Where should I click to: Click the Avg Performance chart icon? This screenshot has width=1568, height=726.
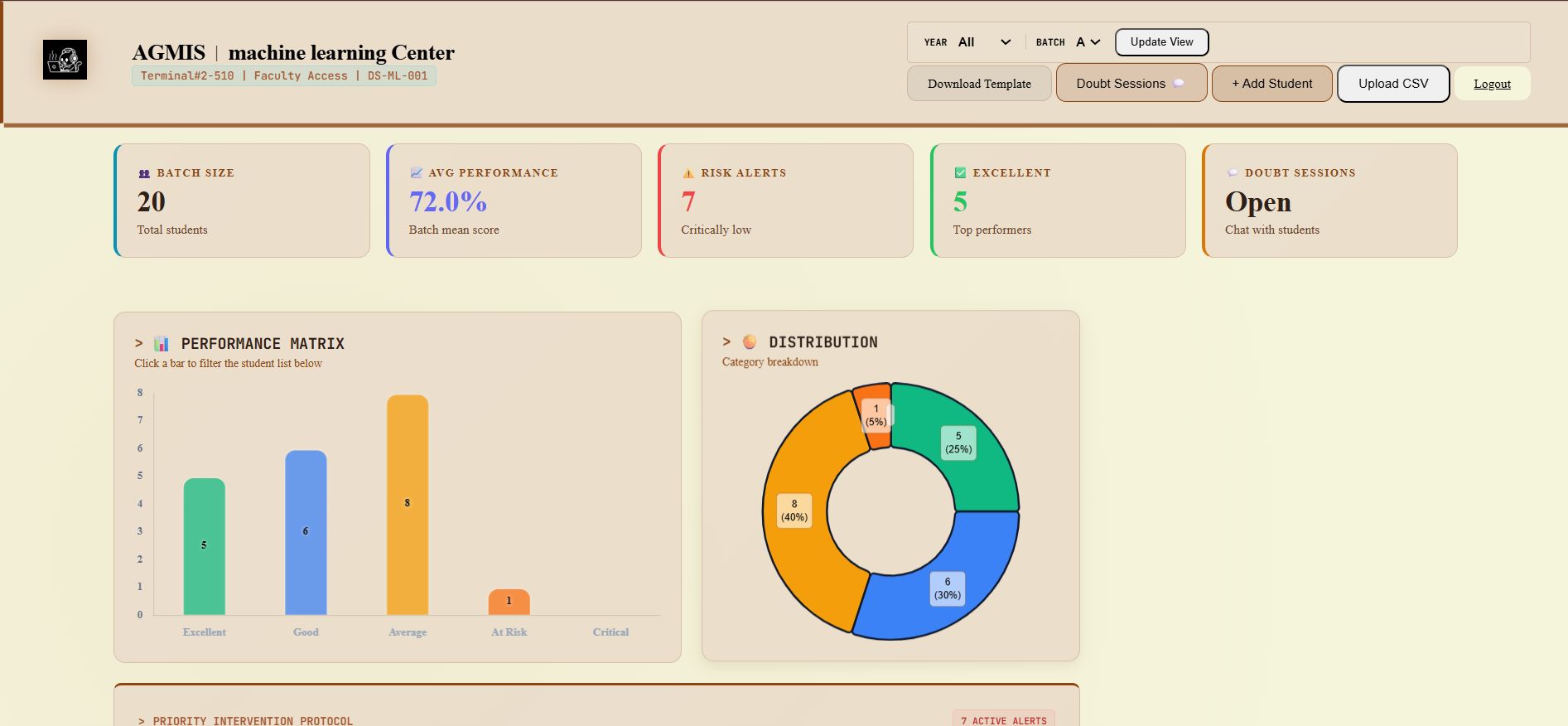point(416,172)
